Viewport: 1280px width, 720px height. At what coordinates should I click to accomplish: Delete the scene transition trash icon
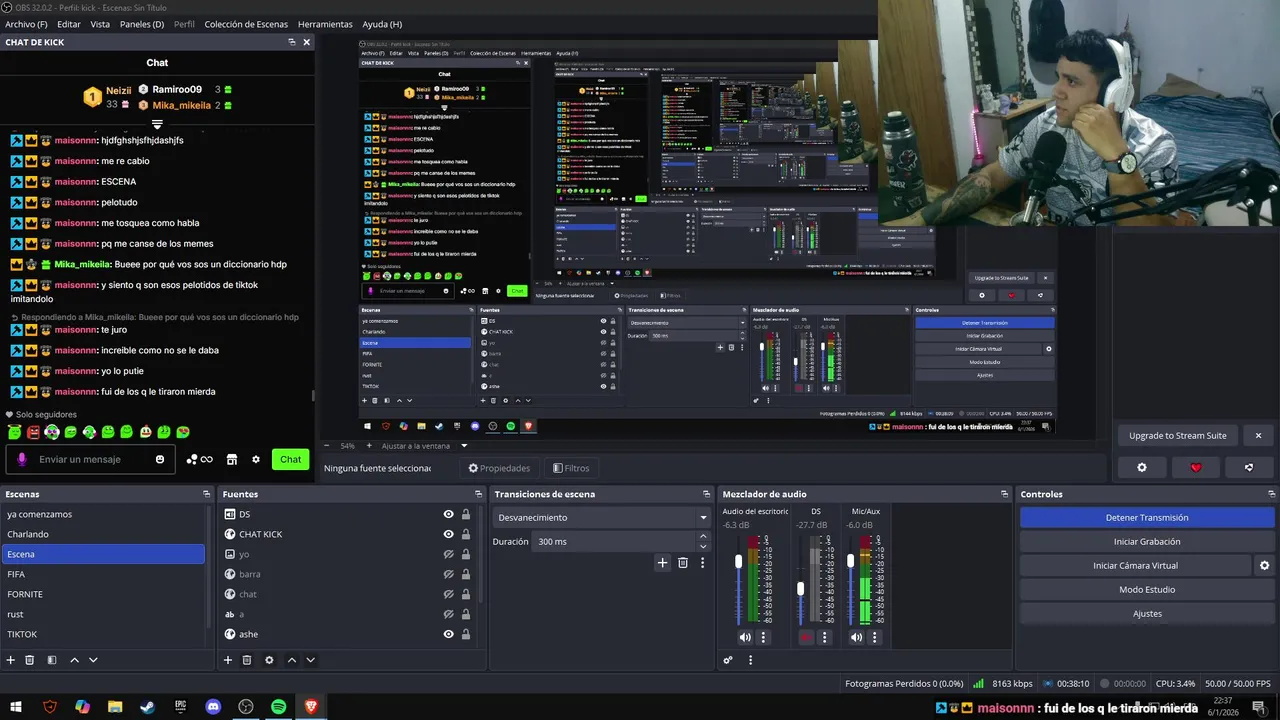(x=683, y=563)
